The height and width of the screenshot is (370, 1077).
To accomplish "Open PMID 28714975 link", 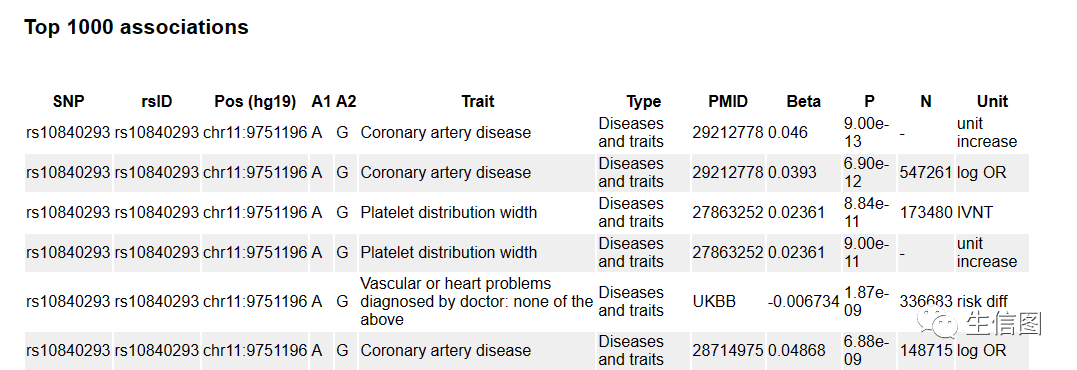I will pyautogui.click(x=727, y=351).
